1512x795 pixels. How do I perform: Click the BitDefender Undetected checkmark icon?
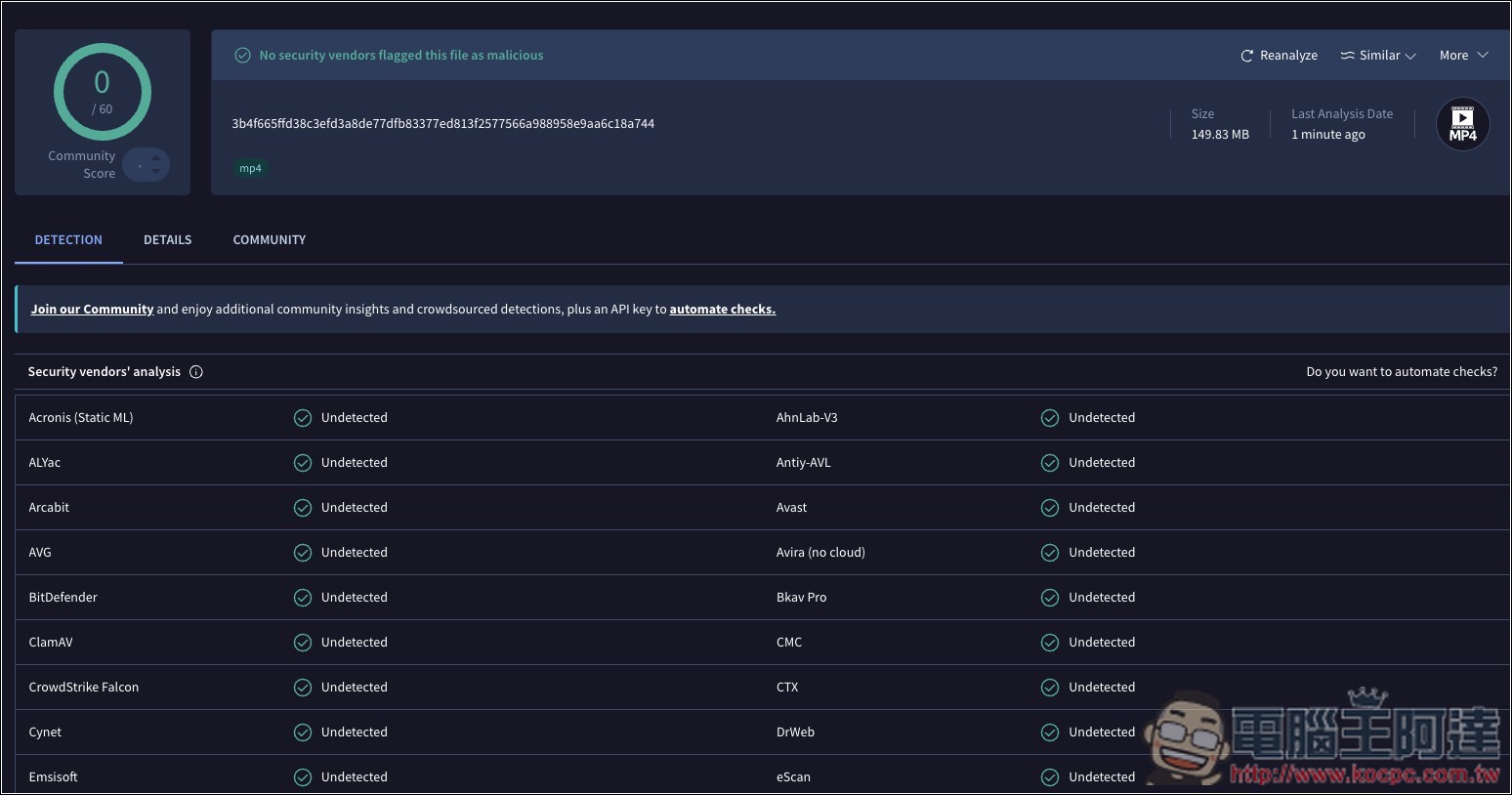click(303, 598)
